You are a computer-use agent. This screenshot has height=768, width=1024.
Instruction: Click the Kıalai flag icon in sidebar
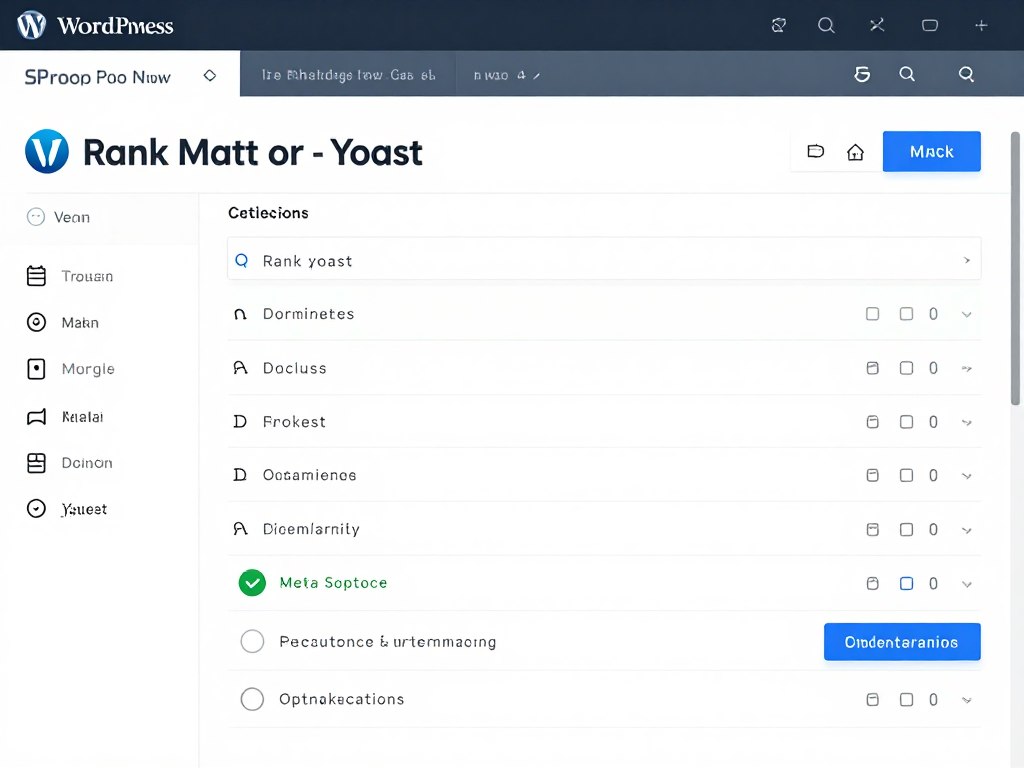tap(37, 417)
